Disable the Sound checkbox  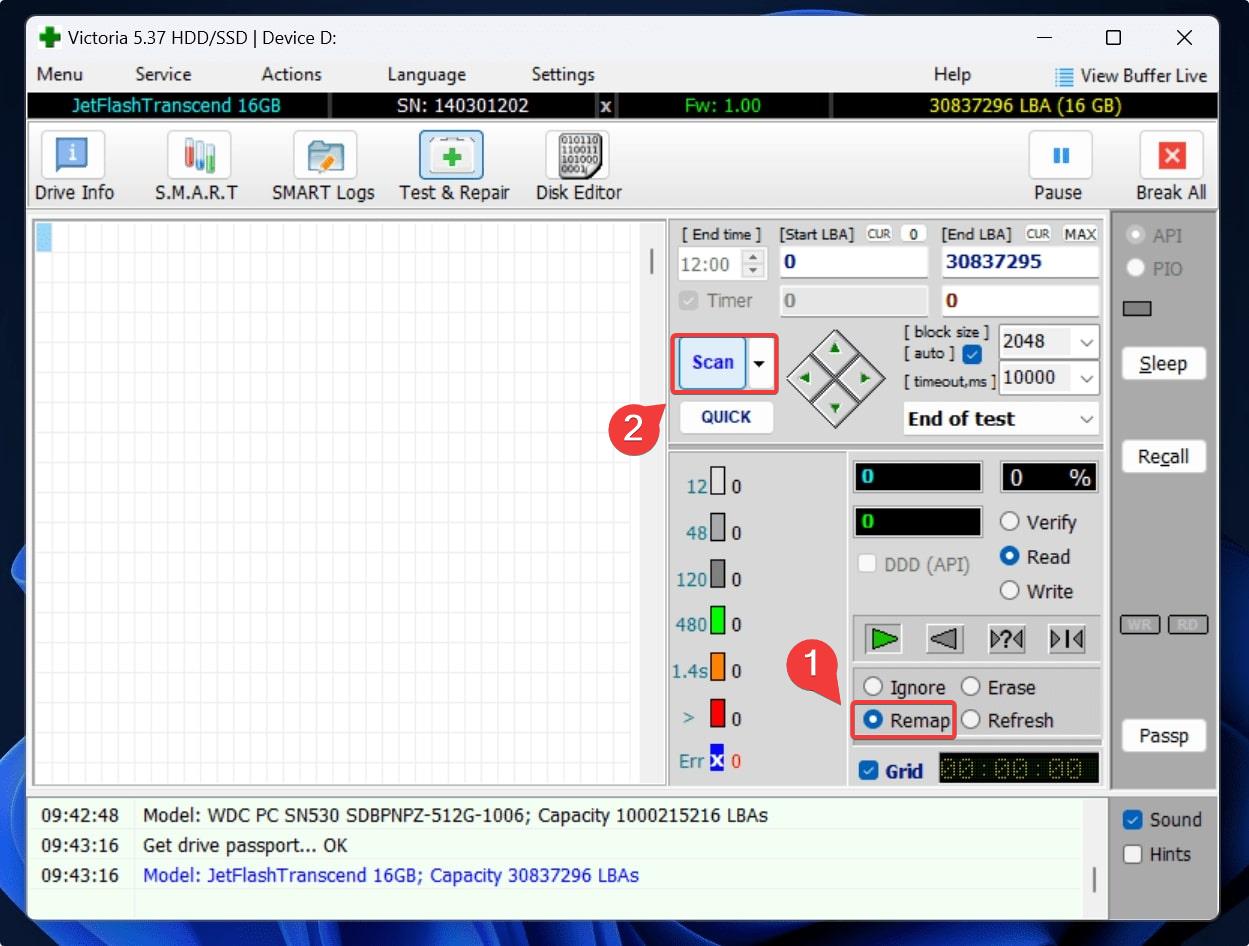(1132, 820)
